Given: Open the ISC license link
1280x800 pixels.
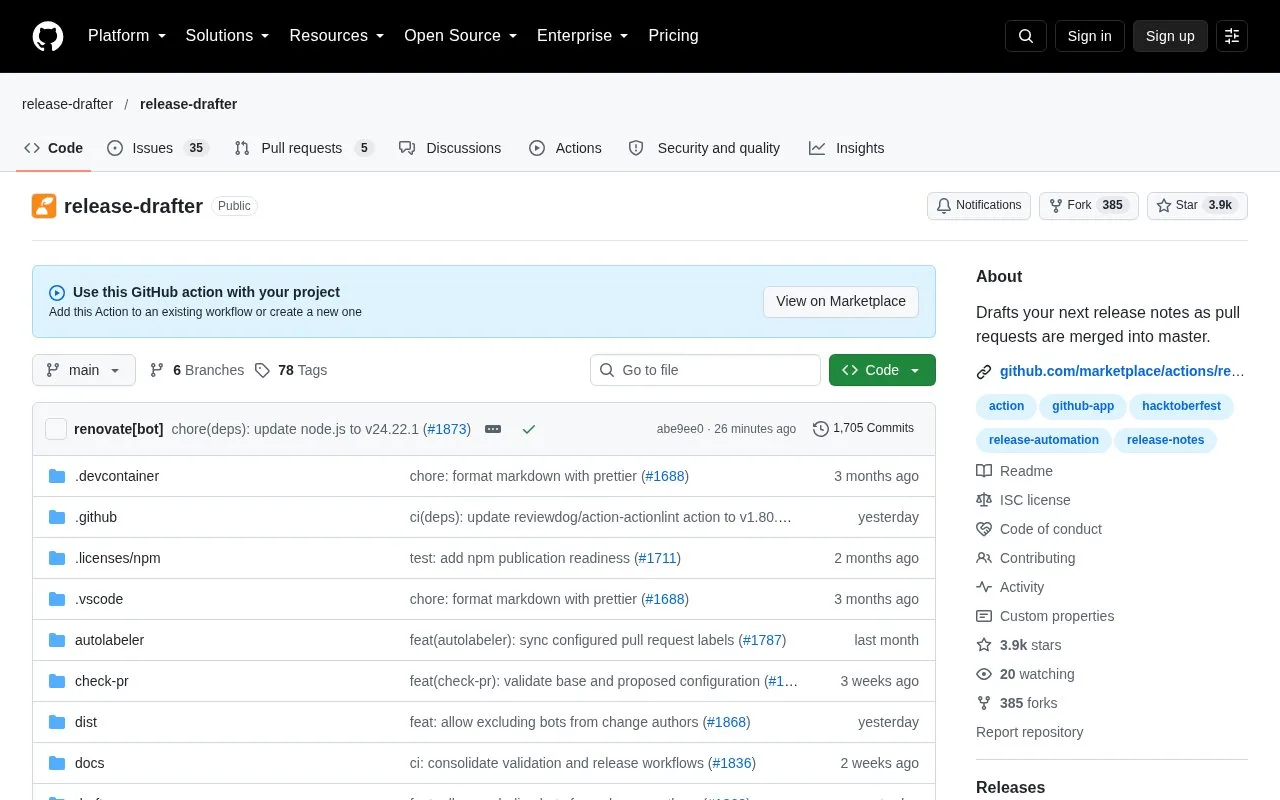Looking at the screenshot, I should point(1023,500).
